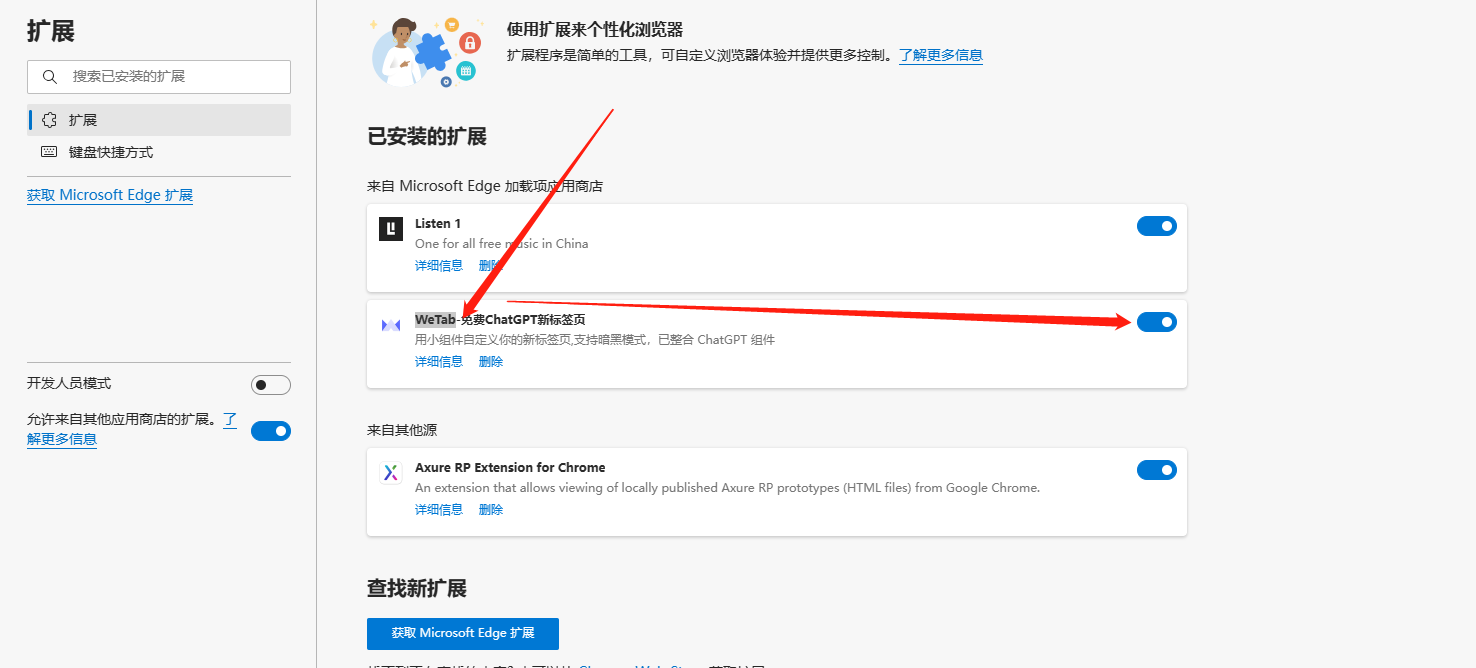Click 删除 link under Axure RP Extension
Viewport: 1476px width, 668px height.
[x=491, y=510]
